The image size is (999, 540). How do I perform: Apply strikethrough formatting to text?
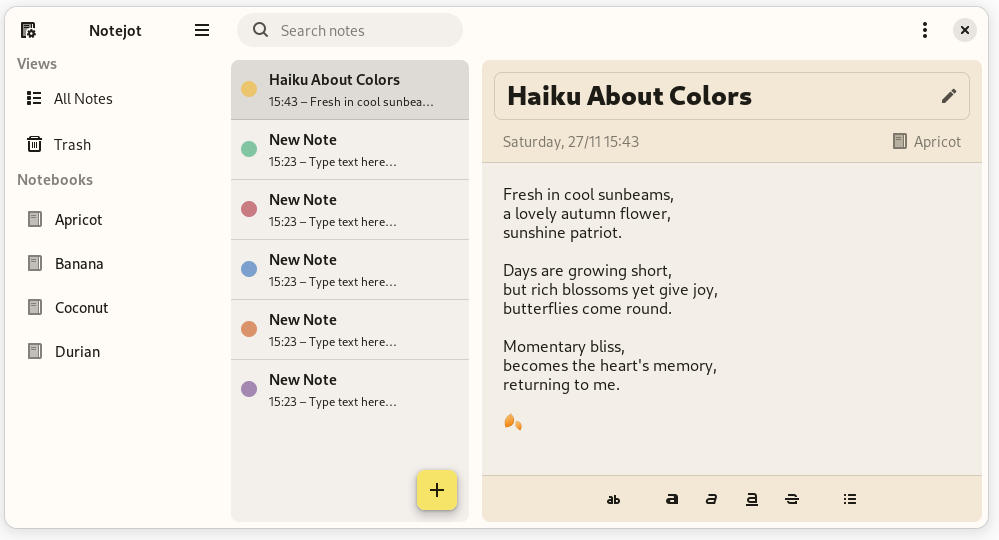(x=792, y=499)
